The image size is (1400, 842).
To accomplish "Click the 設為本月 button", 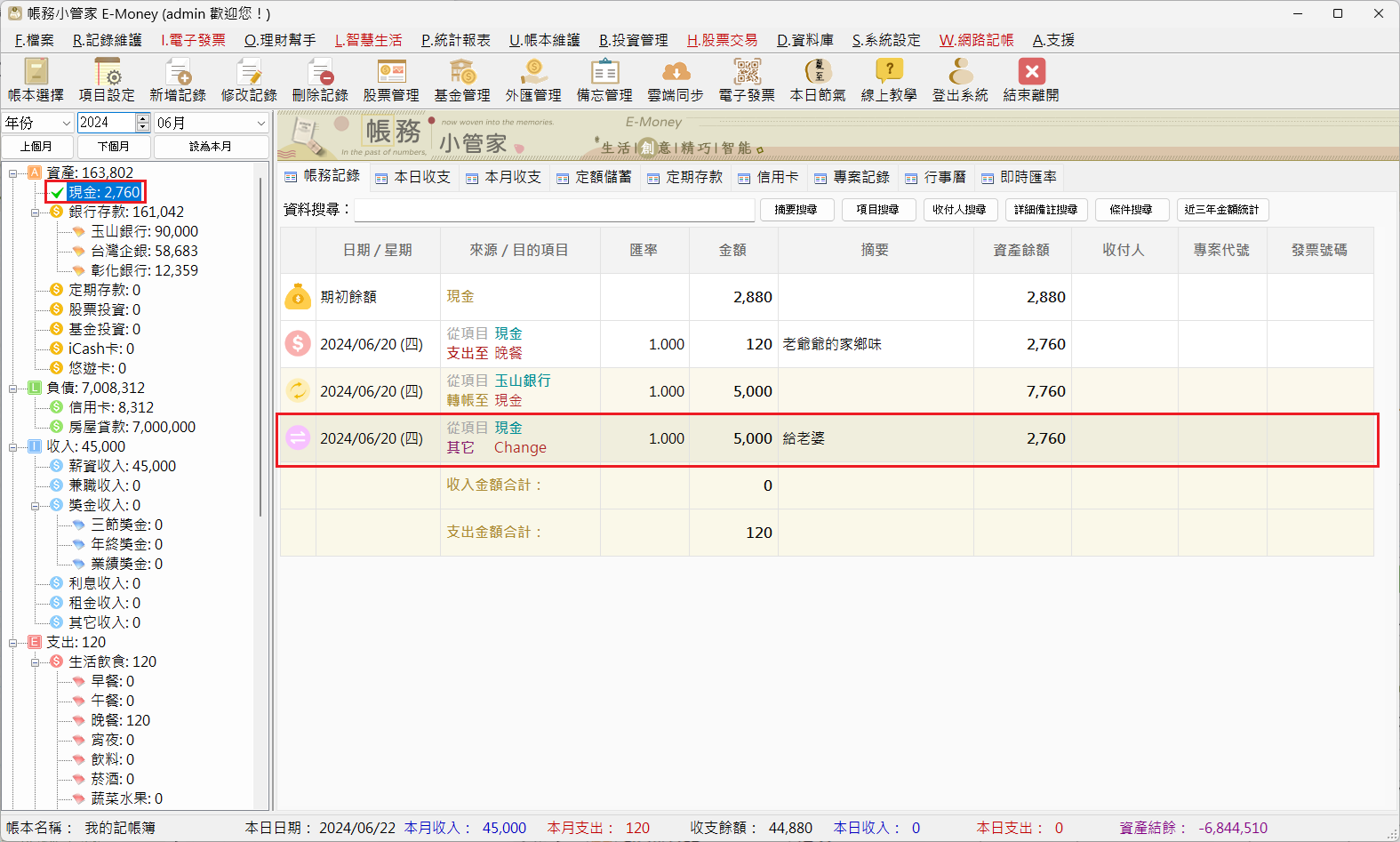I will pyautogui.click(x=211, y=147).
